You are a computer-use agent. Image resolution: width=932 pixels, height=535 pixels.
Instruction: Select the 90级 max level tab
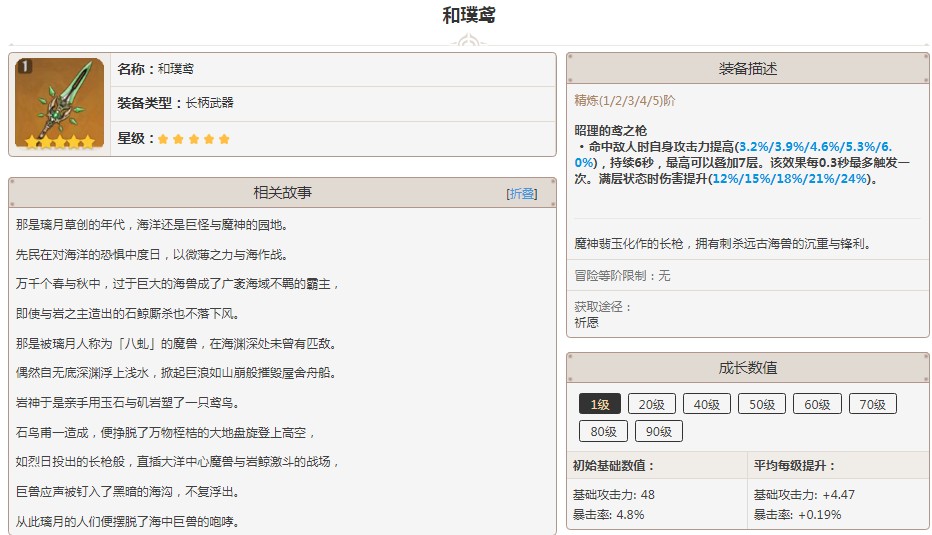point(658,431)
